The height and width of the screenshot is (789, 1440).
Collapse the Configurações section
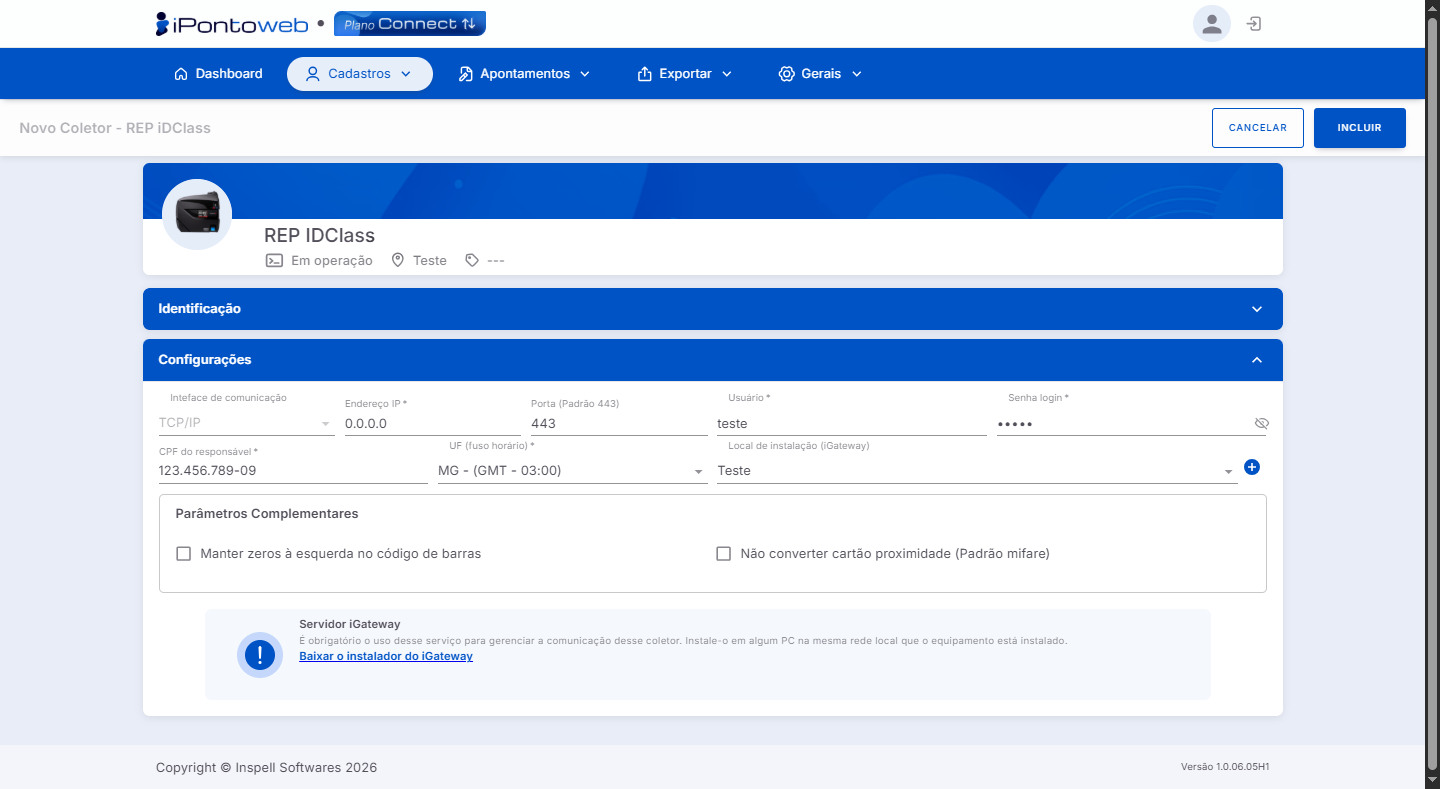pos(712,360)
